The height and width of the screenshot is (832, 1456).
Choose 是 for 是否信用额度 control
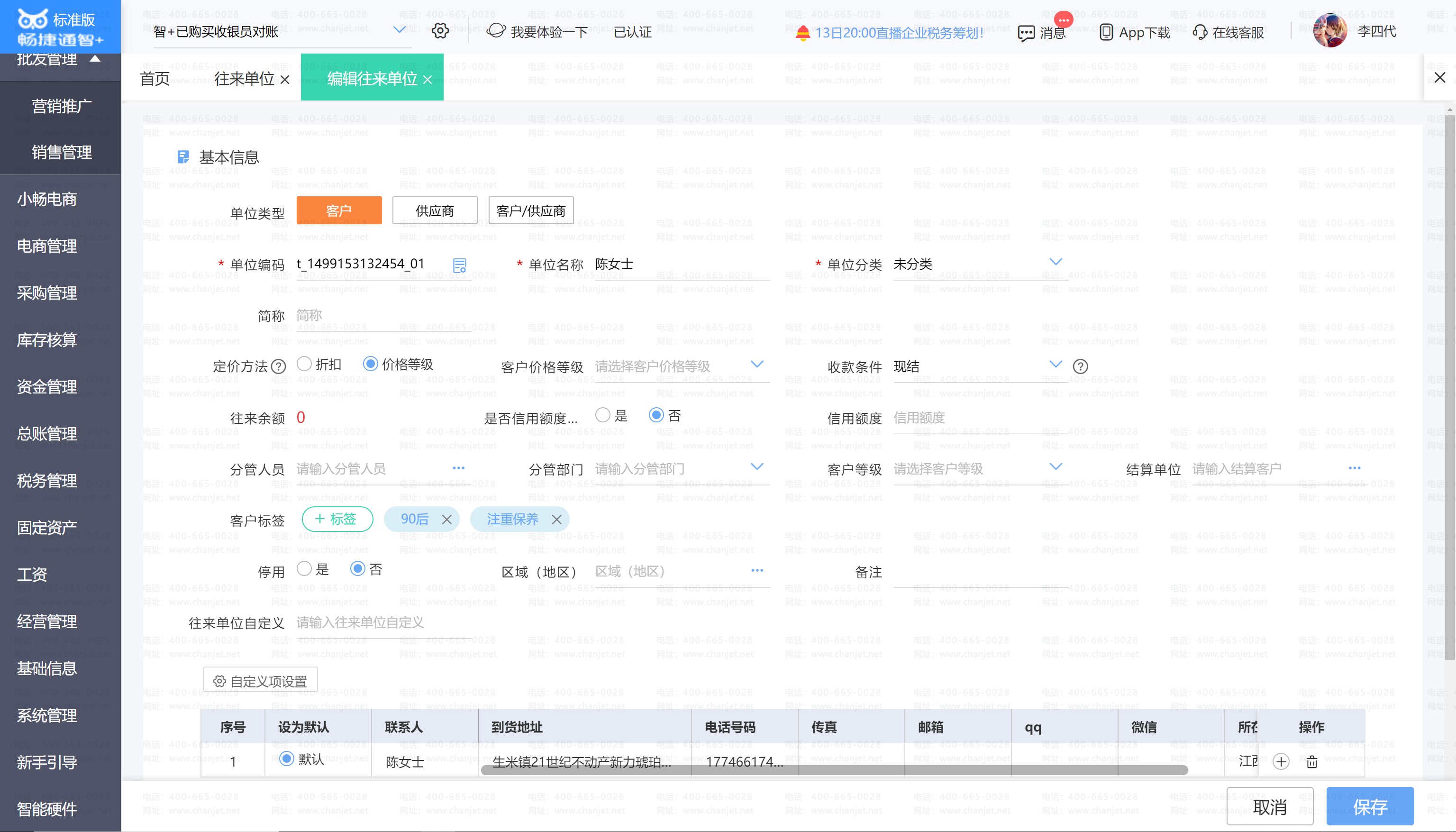pos(602,415)
